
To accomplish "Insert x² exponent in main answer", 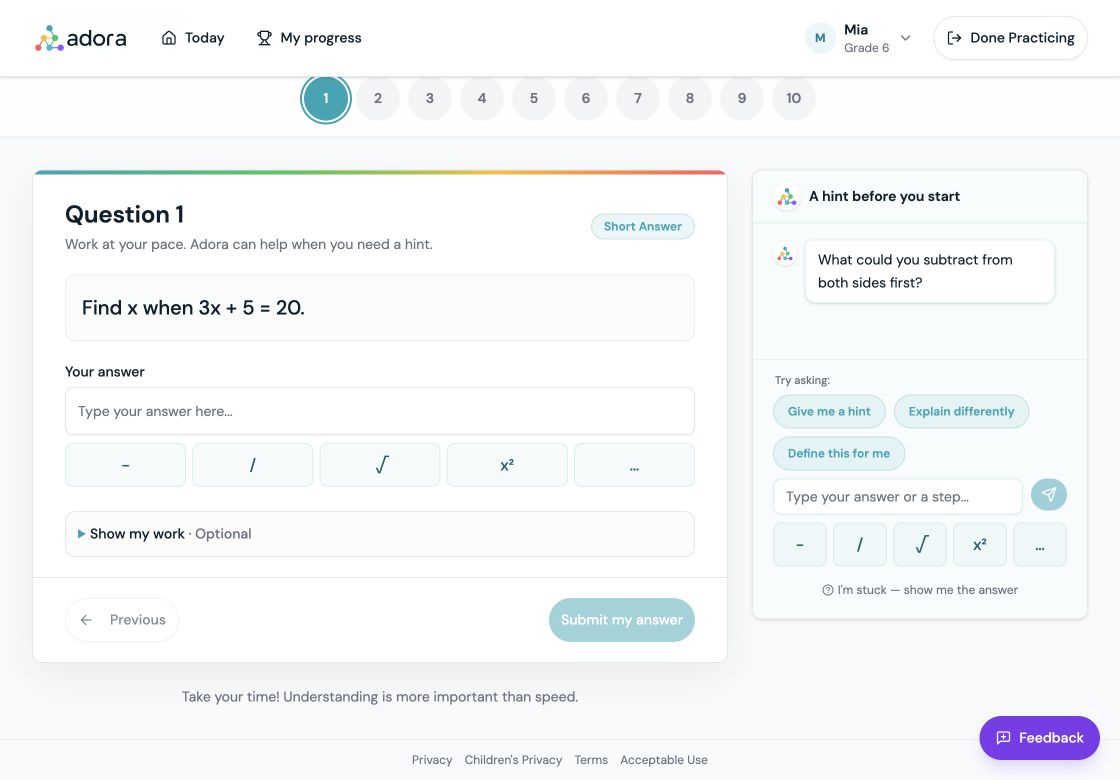I will click(x=507, y=465).
